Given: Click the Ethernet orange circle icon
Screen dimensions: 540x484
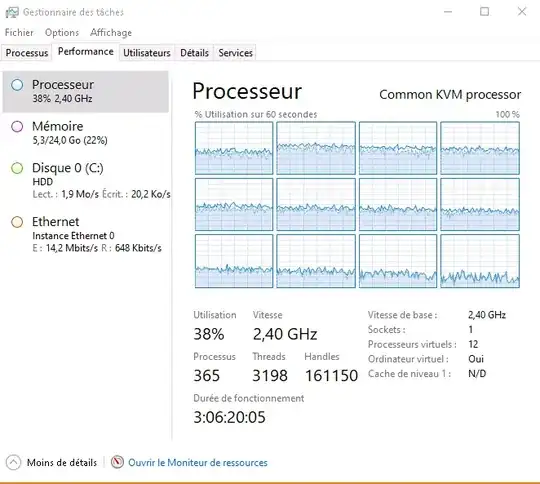Looking at the screenshot, I should (17, 222).
